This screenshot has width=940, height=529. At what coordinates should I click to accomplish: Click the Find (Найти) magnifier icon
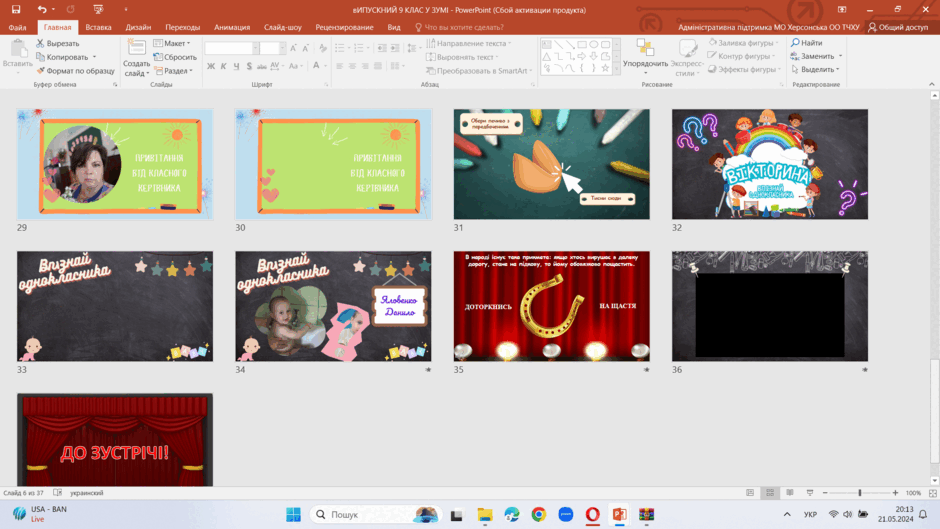[795, 43]
